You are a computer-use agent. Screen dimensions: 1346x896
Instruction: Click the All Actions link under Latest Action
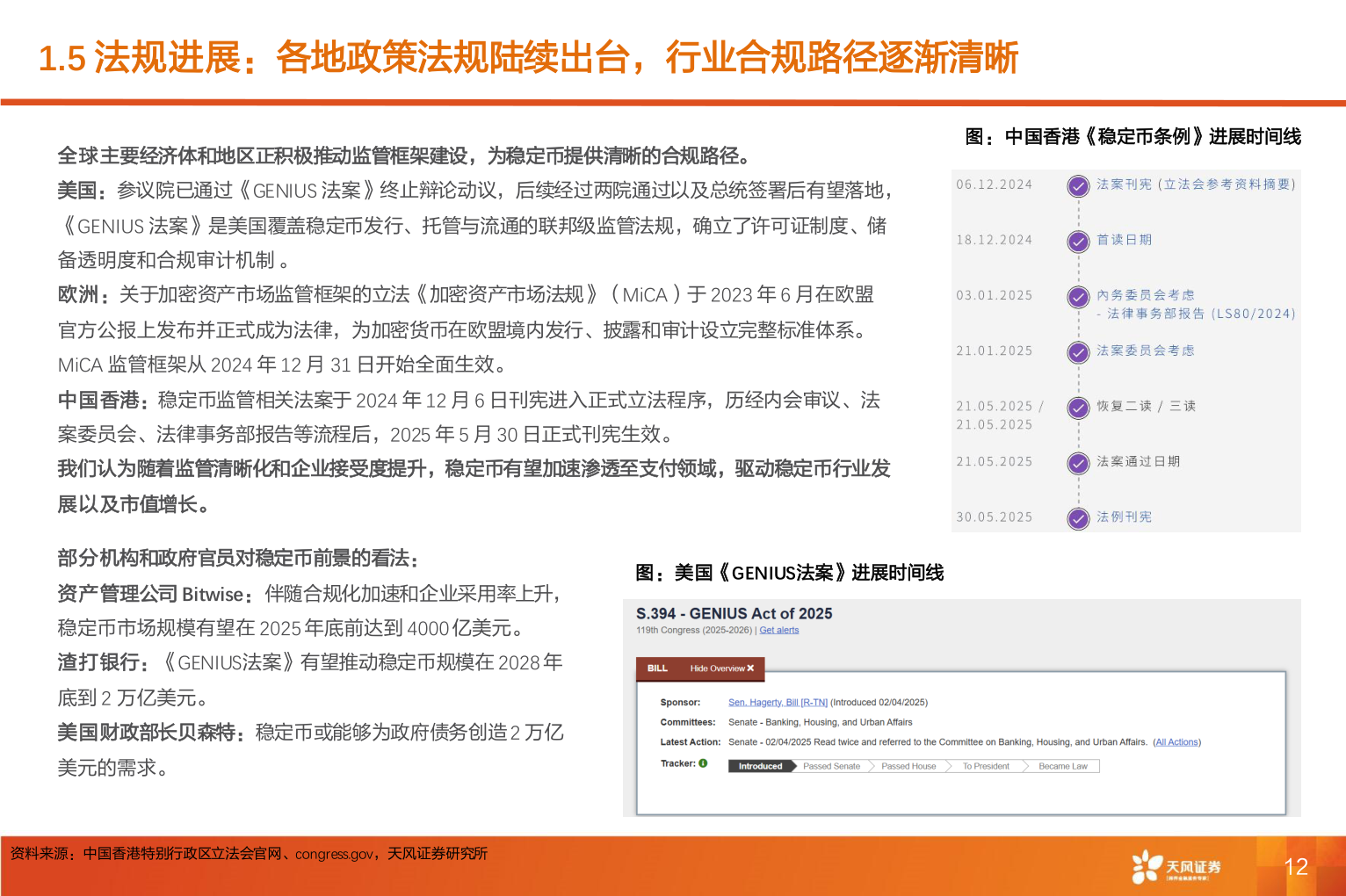pos(1177,742)
